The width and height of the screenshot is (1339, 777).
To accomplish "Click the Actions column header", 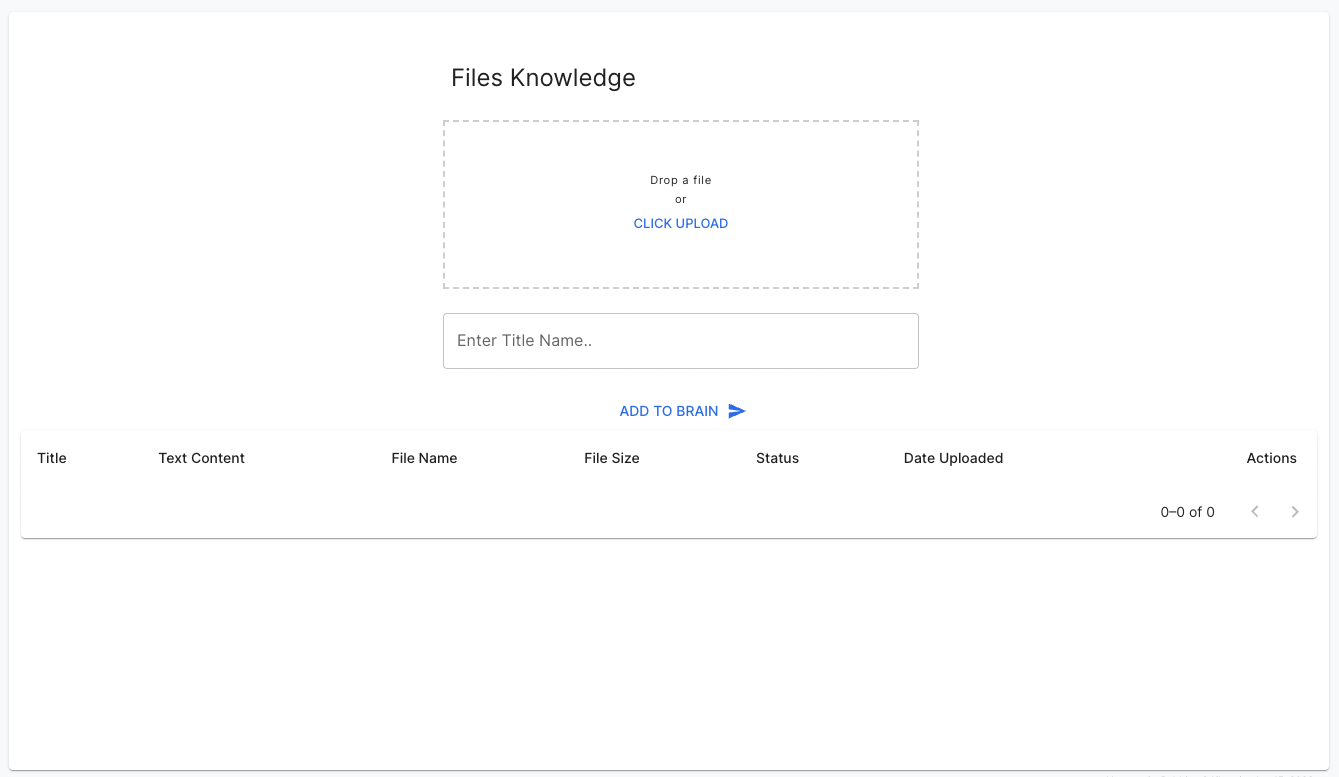I will pos(1271,458).
